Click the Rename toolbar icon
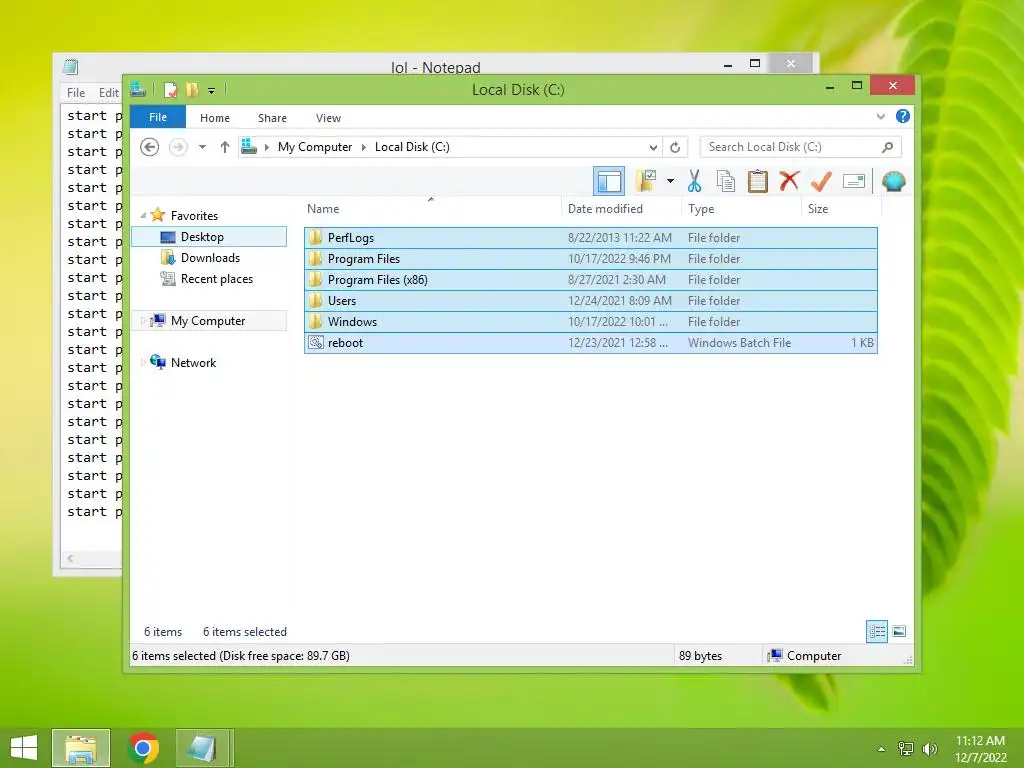This screenshot has width=1024, height=768. [854, 181]
